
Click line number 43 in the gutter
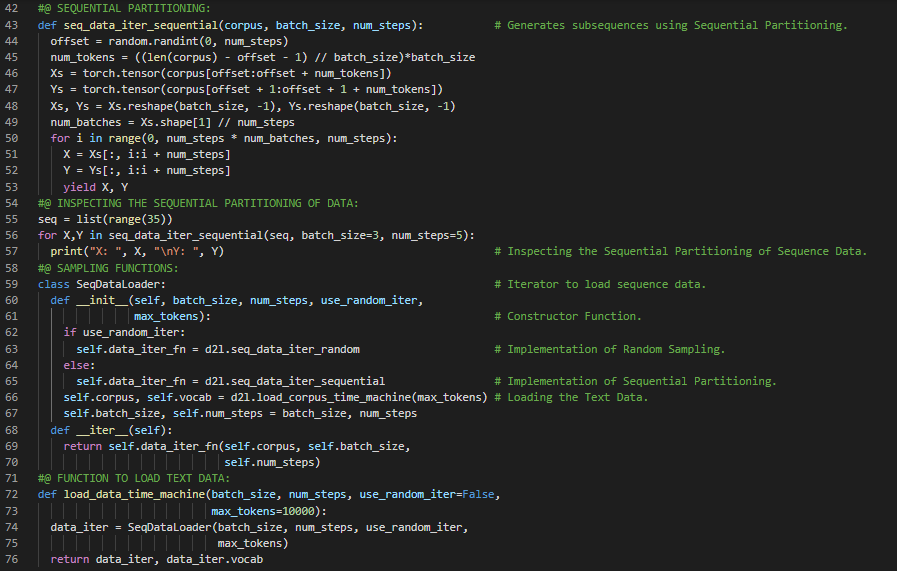[x=14, y=25]
